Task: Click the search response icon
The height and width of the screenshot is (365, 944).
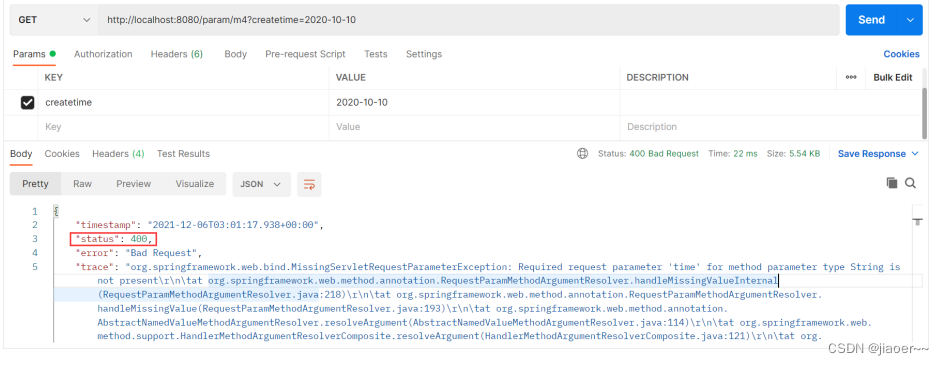Action: tap(910, 183)
